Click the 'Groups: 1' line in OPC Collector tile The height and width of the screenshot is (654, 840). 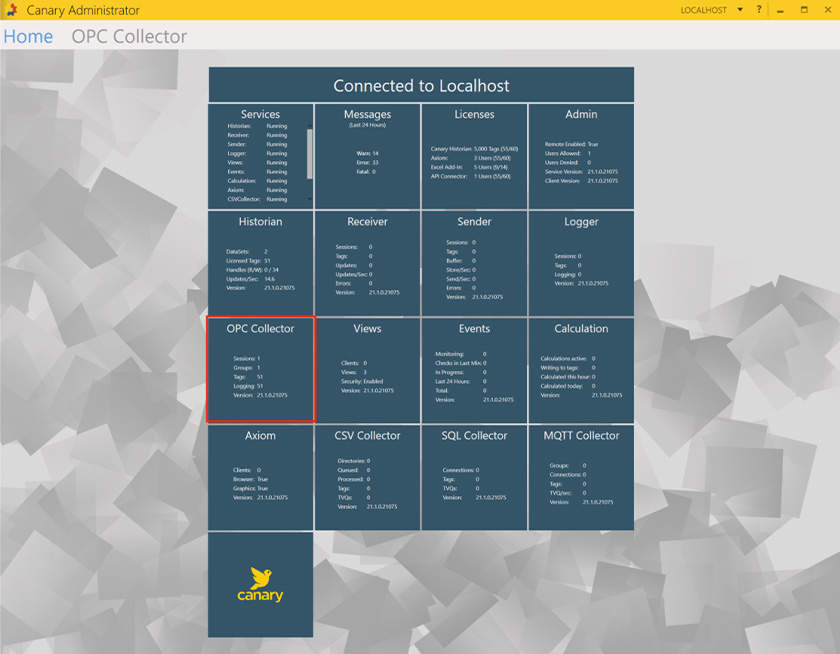point(247,367)
